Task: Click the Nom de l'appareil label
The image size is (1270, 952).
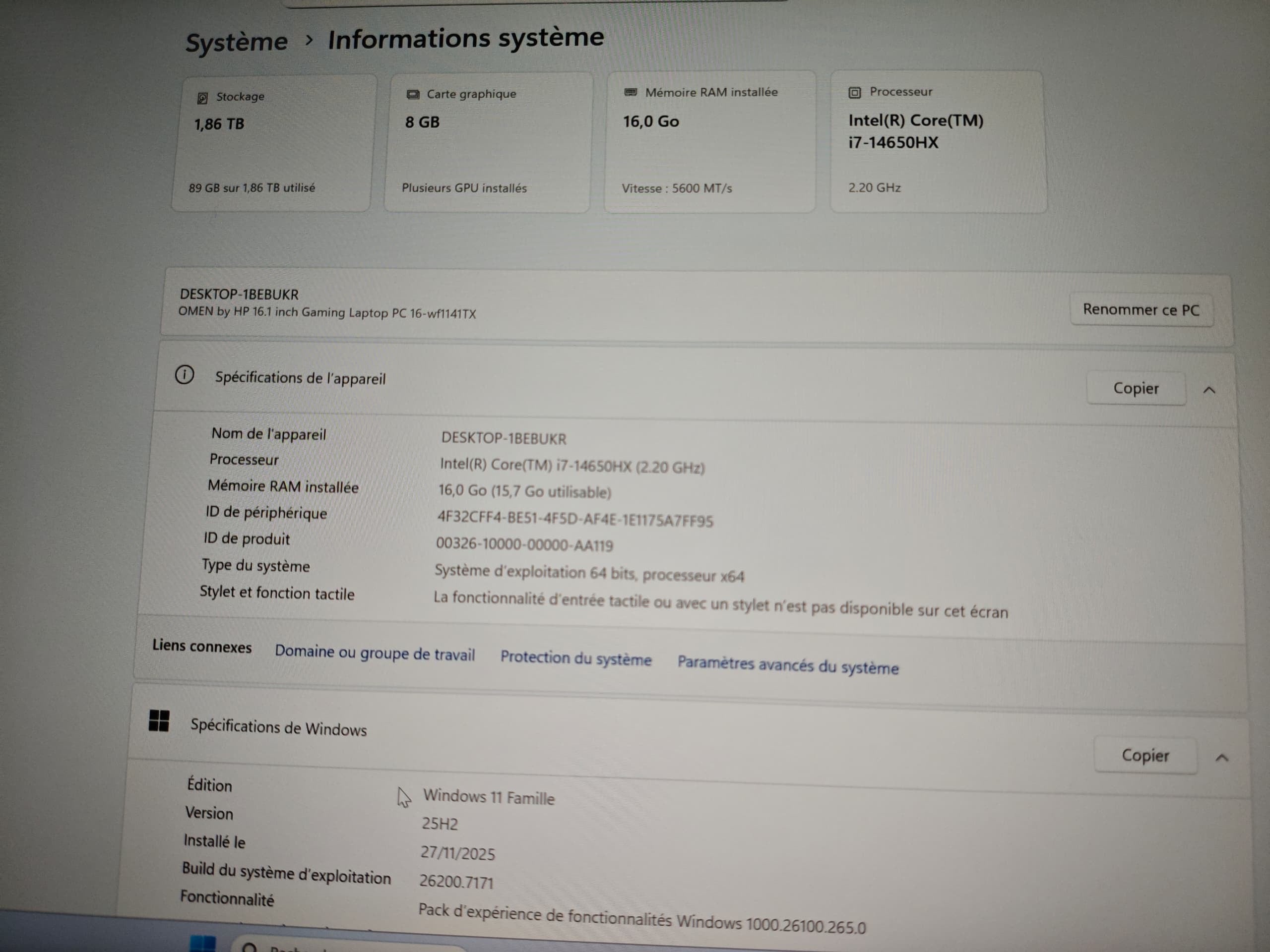Action: click(268, 434)
